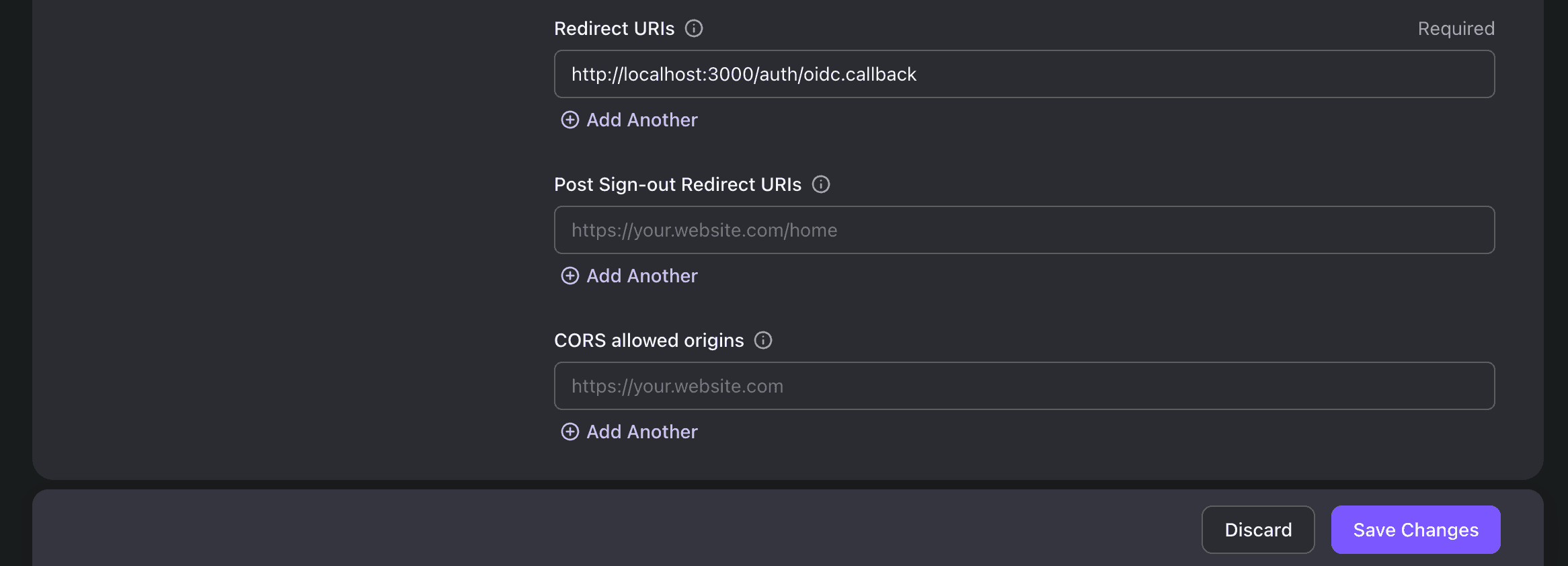The height and width of the screenshot is (566, 1568).
Task: Click the plus icon under CORS origins field
Action: 570,432
